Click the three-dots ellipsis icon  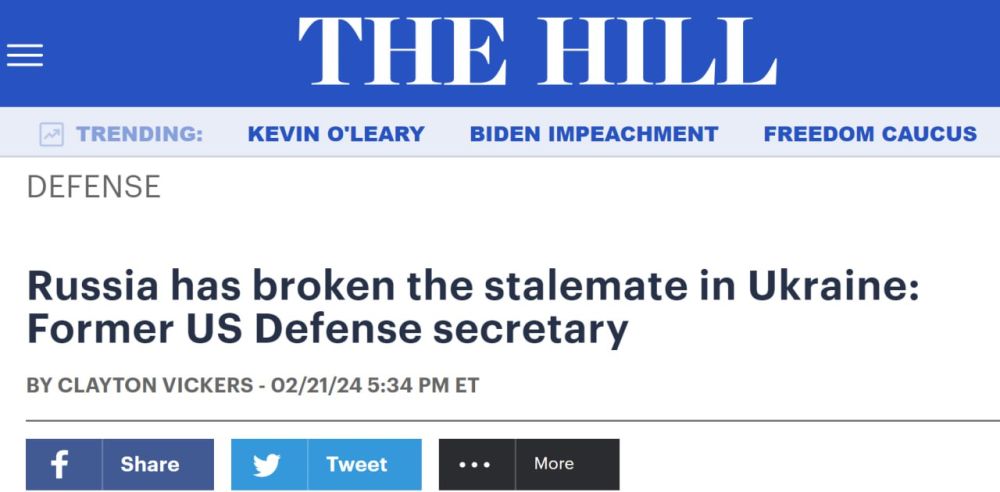coord(476,464)
